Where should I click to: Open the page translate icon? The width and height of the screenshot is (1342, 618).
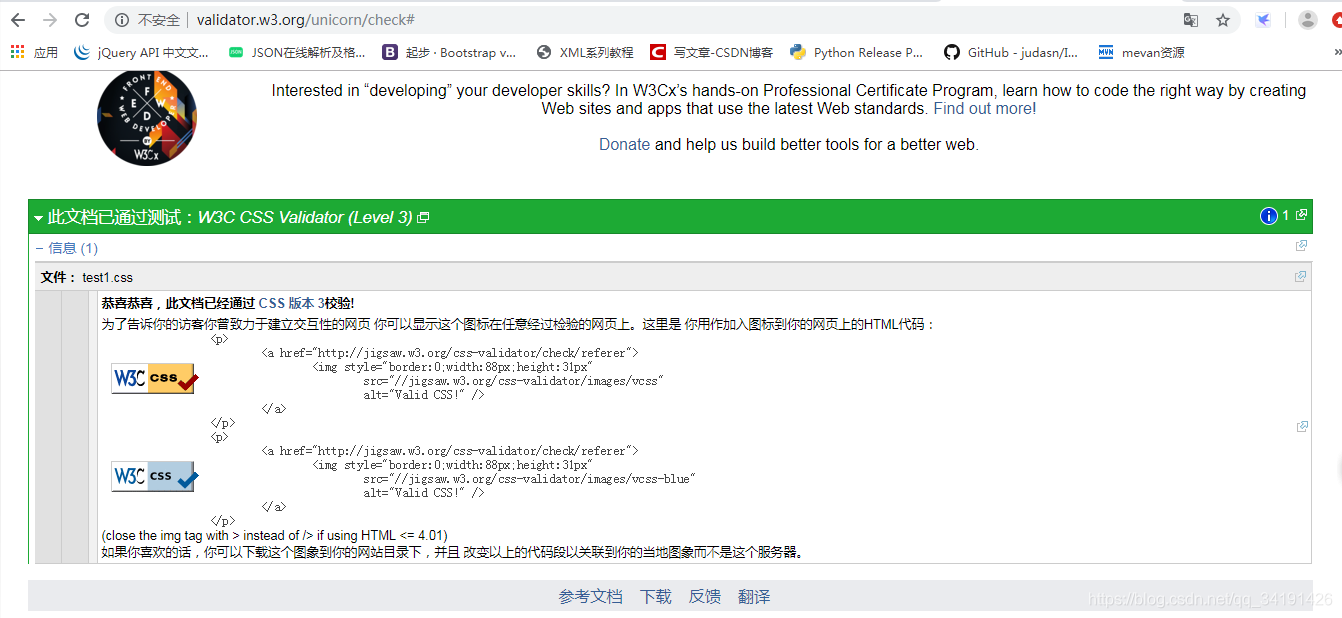(1190, 20)
